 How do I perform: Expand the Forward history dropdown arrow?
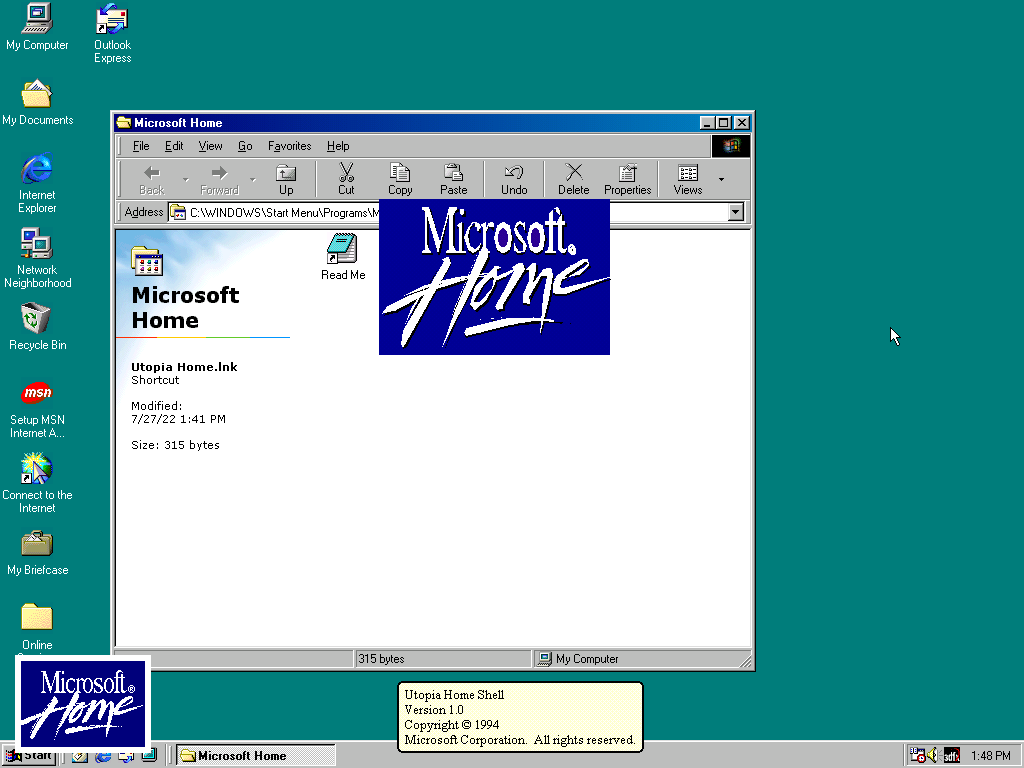pos(253,180)
